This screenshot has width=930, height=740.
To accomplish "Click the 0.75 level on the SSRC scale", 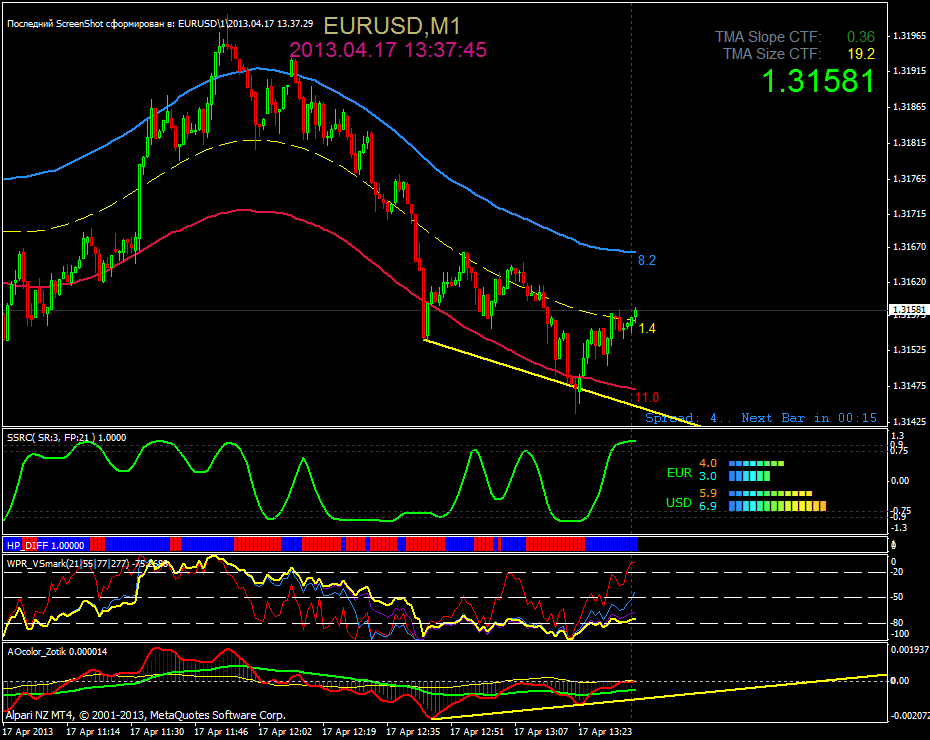I will coord(899,451).
